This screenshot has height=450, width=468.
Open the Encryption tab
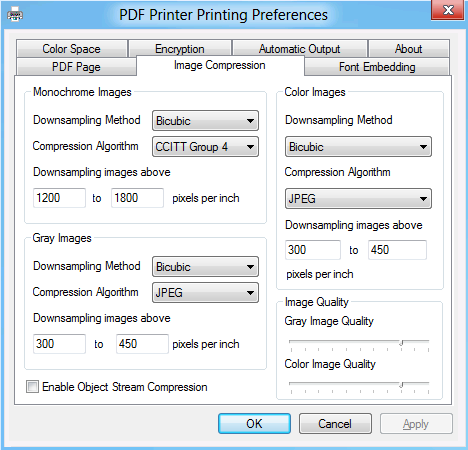(180, 49)
